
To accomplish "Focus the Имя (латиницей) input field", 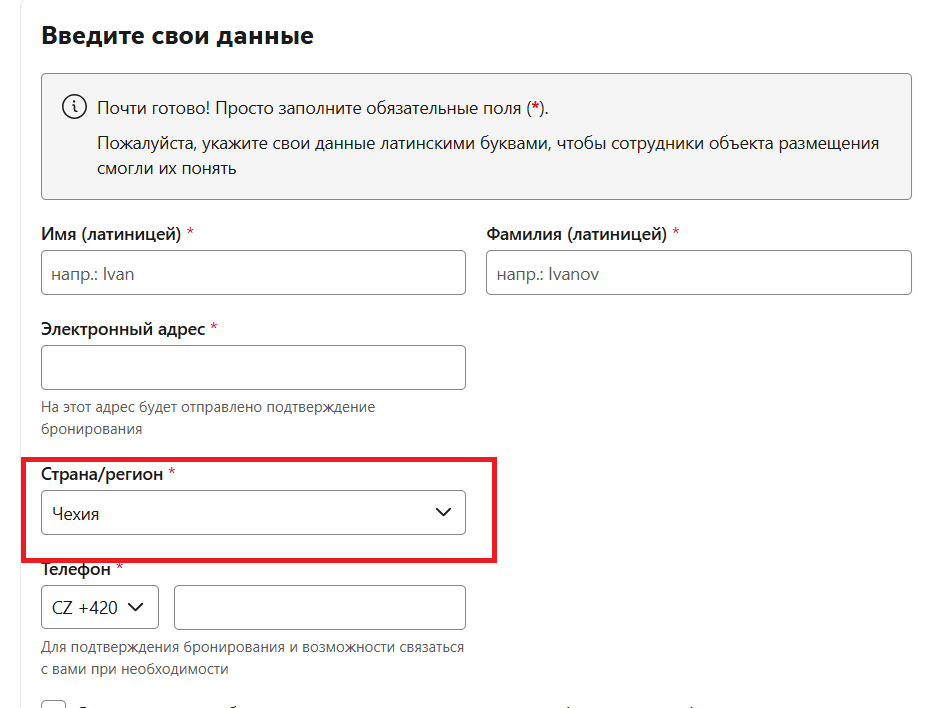I will click(x=253, y=273).
